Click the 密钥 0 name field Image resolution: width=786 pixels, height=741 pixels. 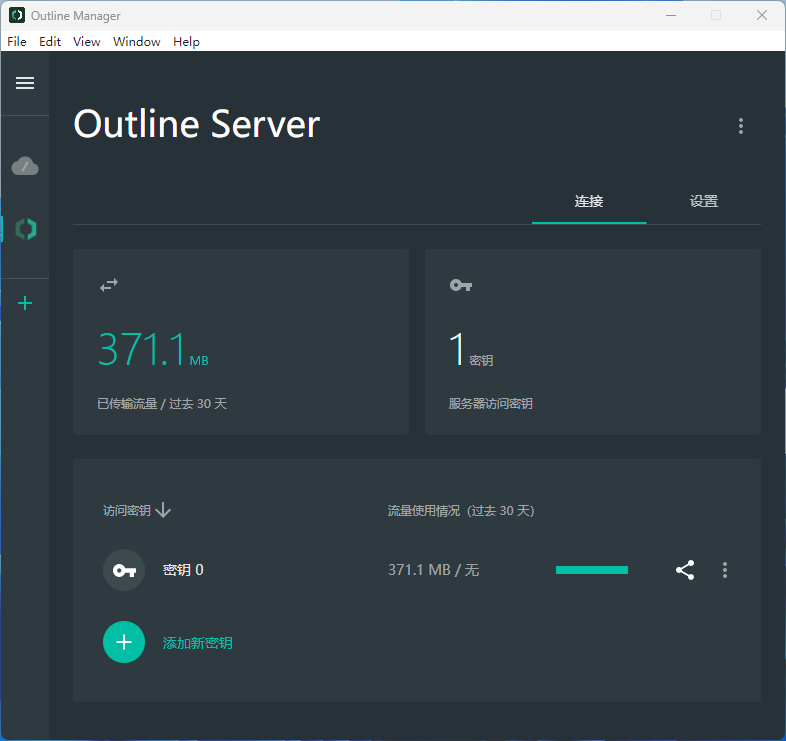tap(184, 570)
